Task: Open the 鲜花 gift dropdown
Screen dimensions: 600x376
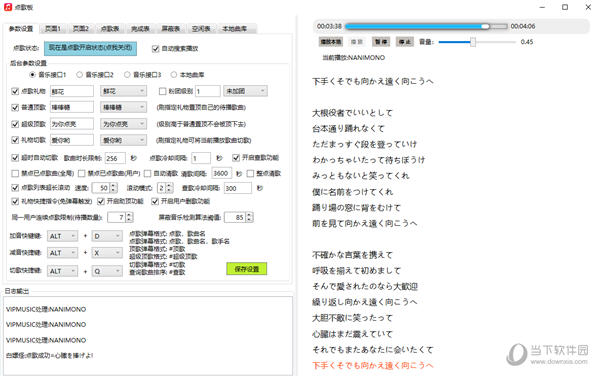Action: (x=123, y=91)
